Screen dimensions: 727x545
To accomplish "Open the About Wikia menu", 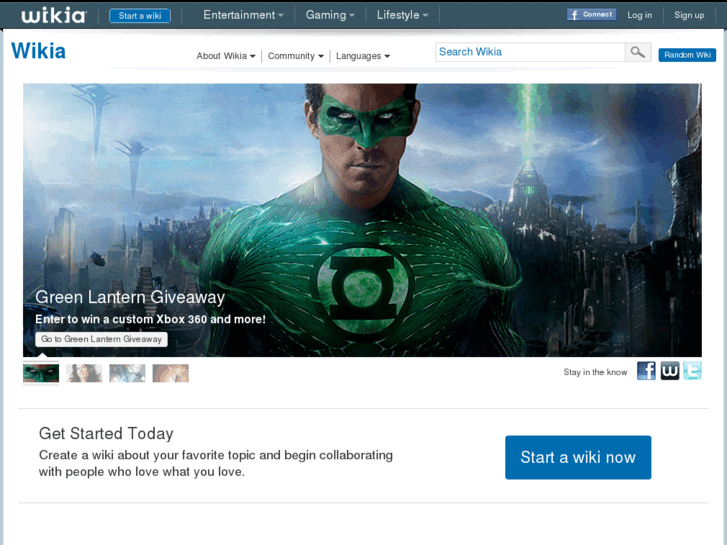I will (226, 56).
